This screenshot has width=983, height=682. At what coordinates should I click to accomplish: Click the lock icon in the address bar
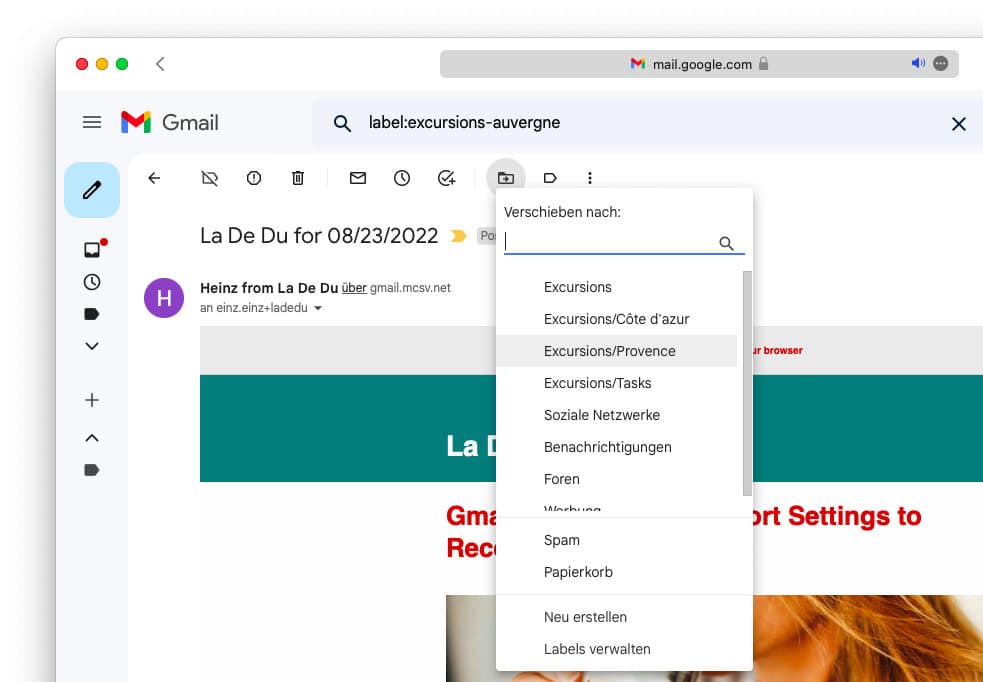(763, 63)
